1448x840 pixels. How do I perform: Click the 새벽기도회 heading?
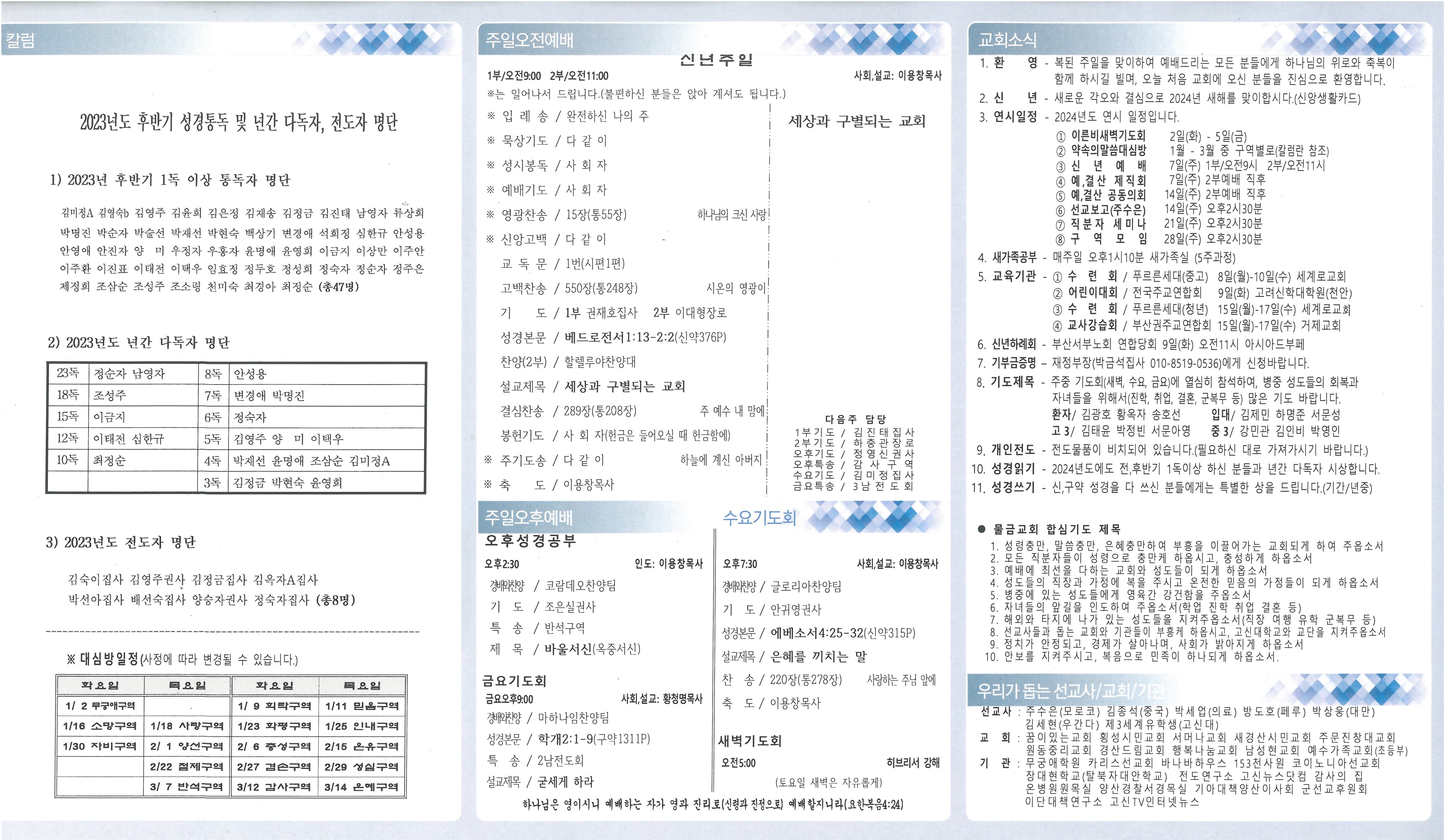click(x=750, y=741)
